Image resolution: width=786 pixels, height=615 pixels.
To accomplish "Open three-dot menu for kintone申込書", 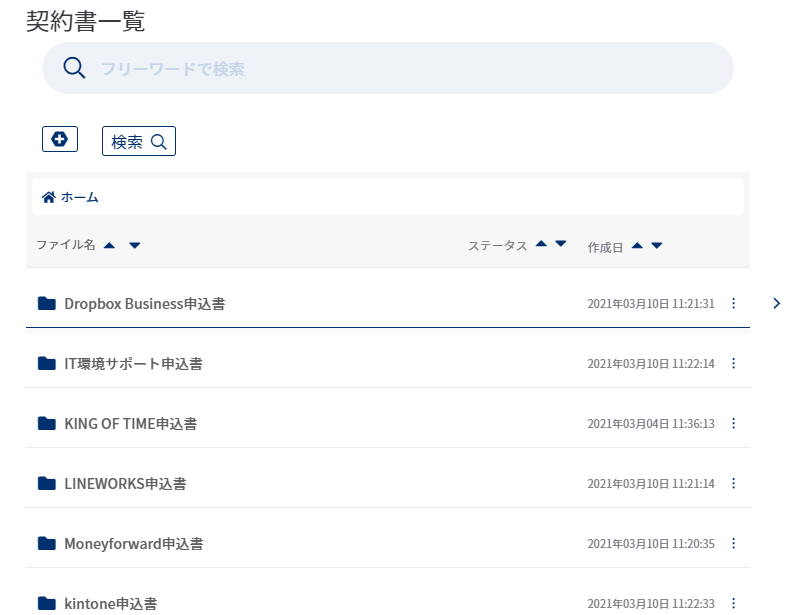I will click(733, 603).
